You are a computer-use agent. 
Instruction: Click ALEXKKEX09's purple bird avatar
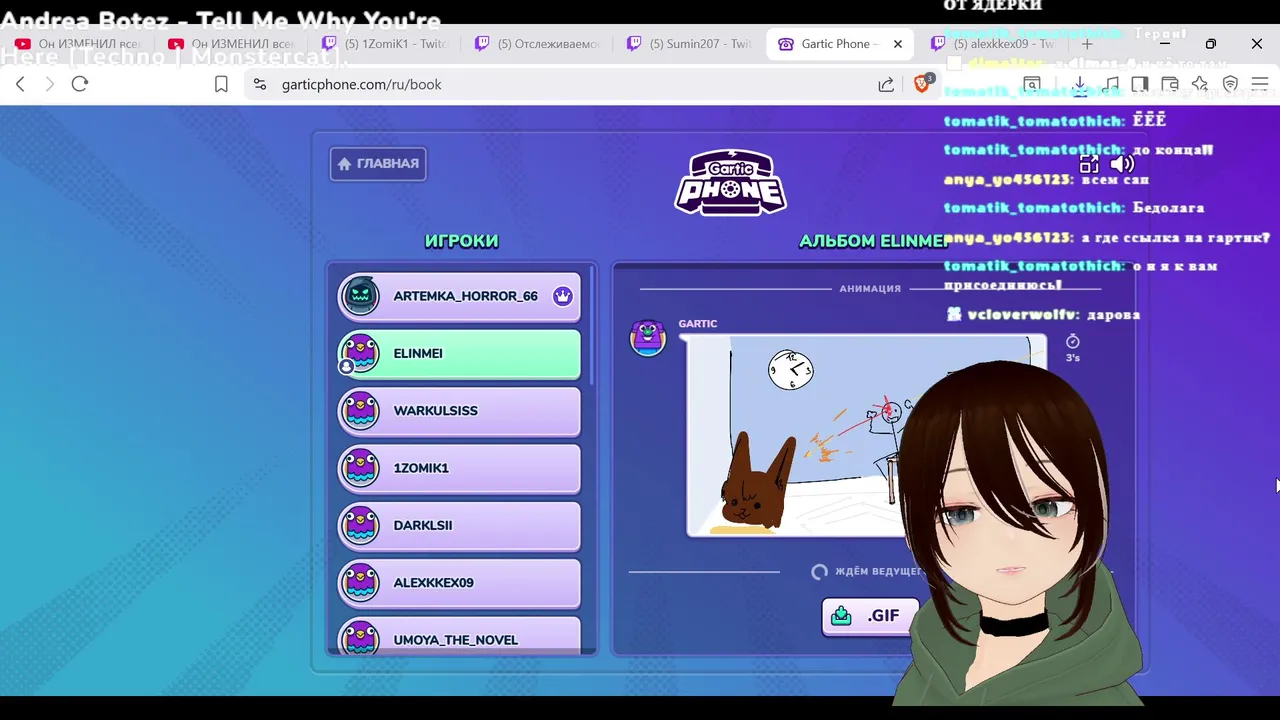(x=360, y=583)
